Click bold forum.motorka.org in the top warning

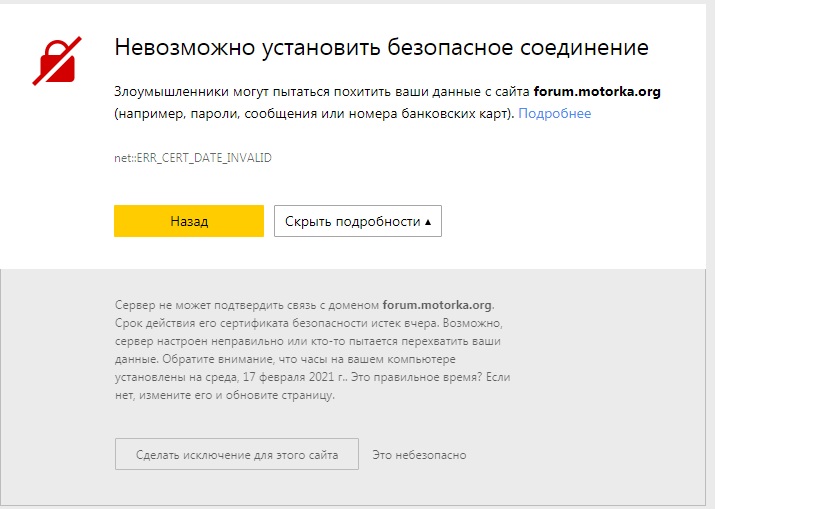(597, 91)
